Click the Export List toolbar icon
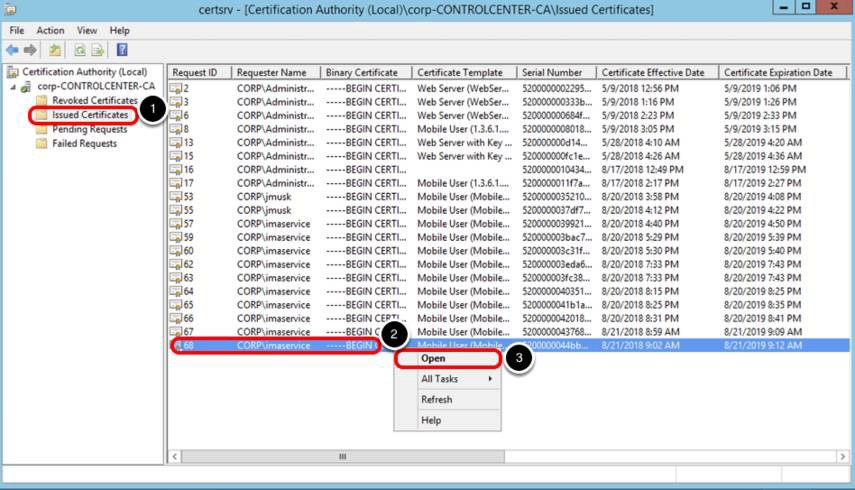The height and width of the screenshot is (490, 855). point(98,50)
